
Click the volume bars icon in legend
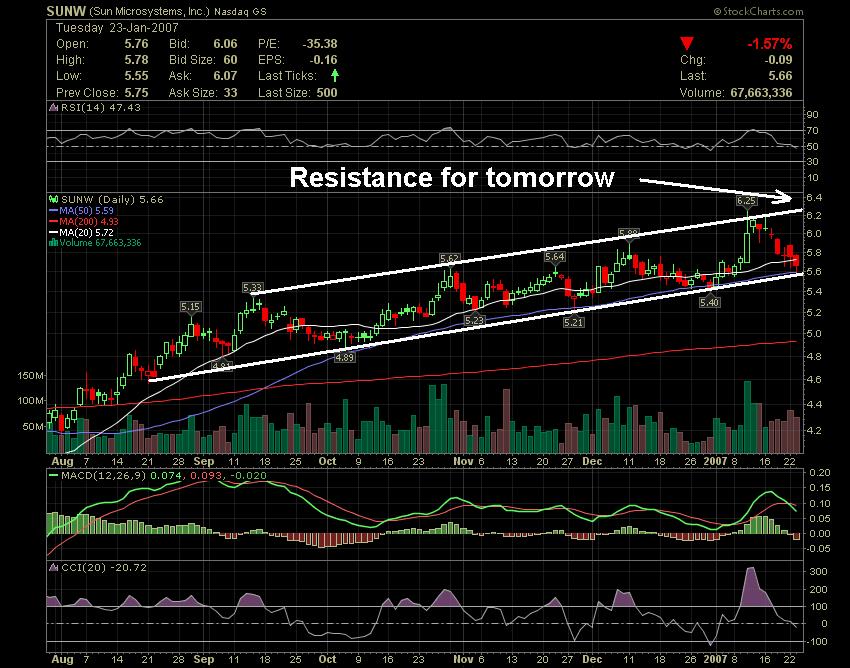53,243
